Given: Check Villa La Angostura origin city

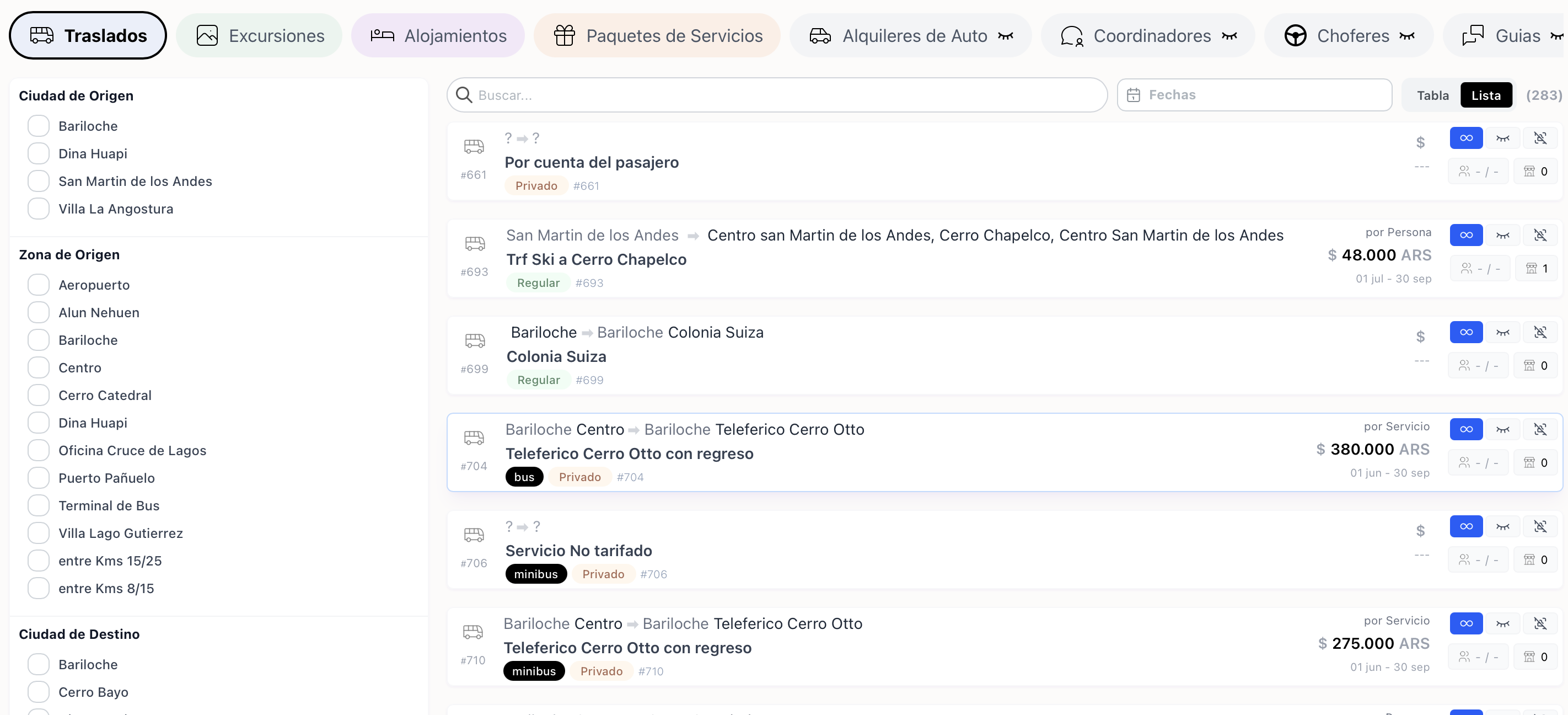Looking at the screenshot, I should click(x=39, y=209).
